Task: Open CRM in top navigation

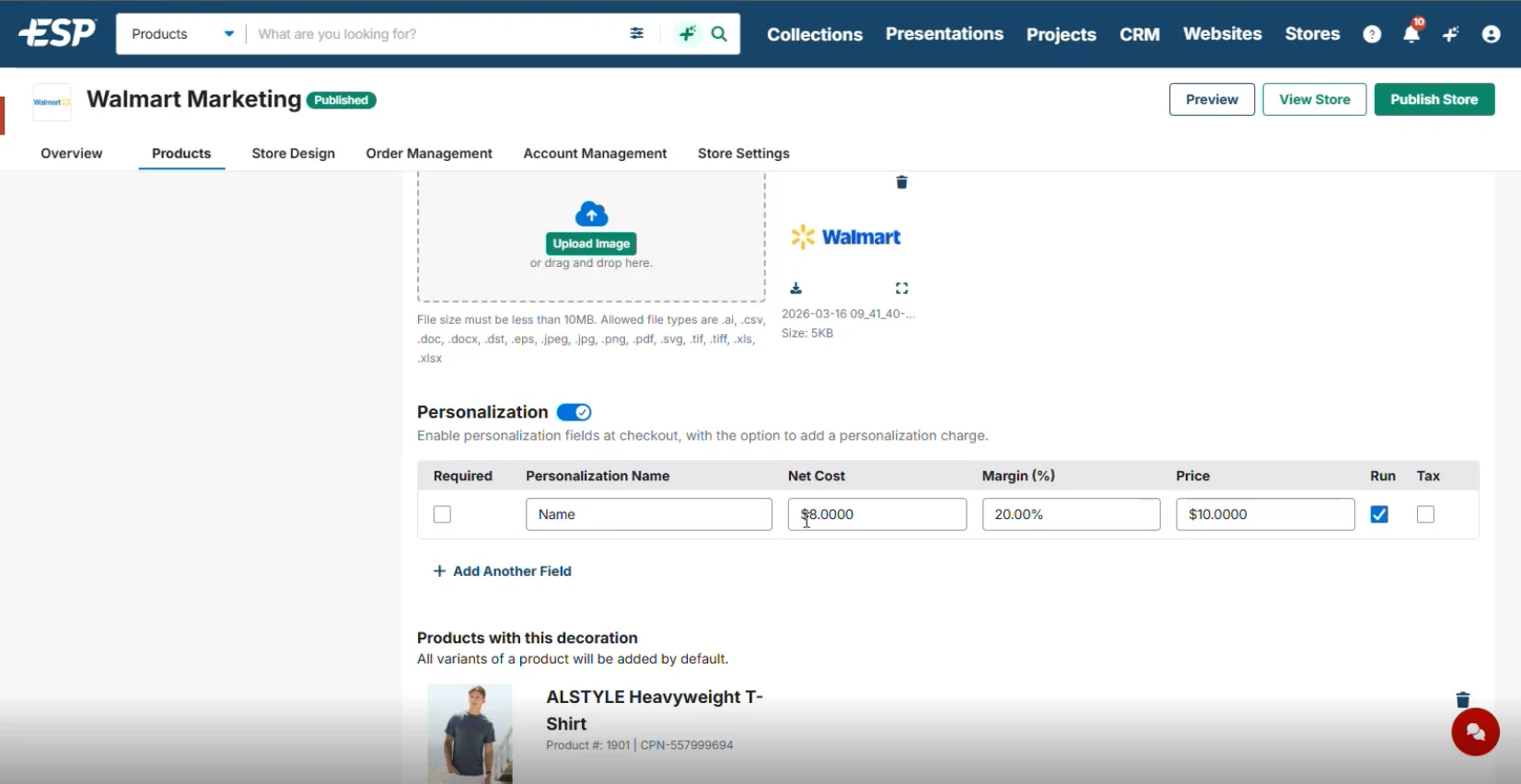Action: [1139, 34]
